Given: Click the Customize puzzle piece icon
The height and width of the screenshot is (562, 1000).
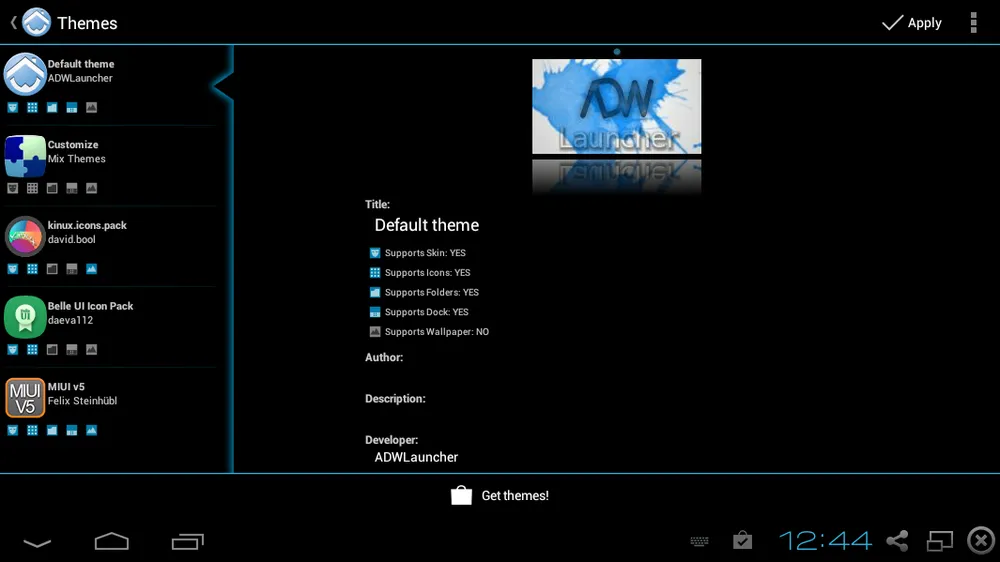Looking at the screenshot, I should [24, 155].
